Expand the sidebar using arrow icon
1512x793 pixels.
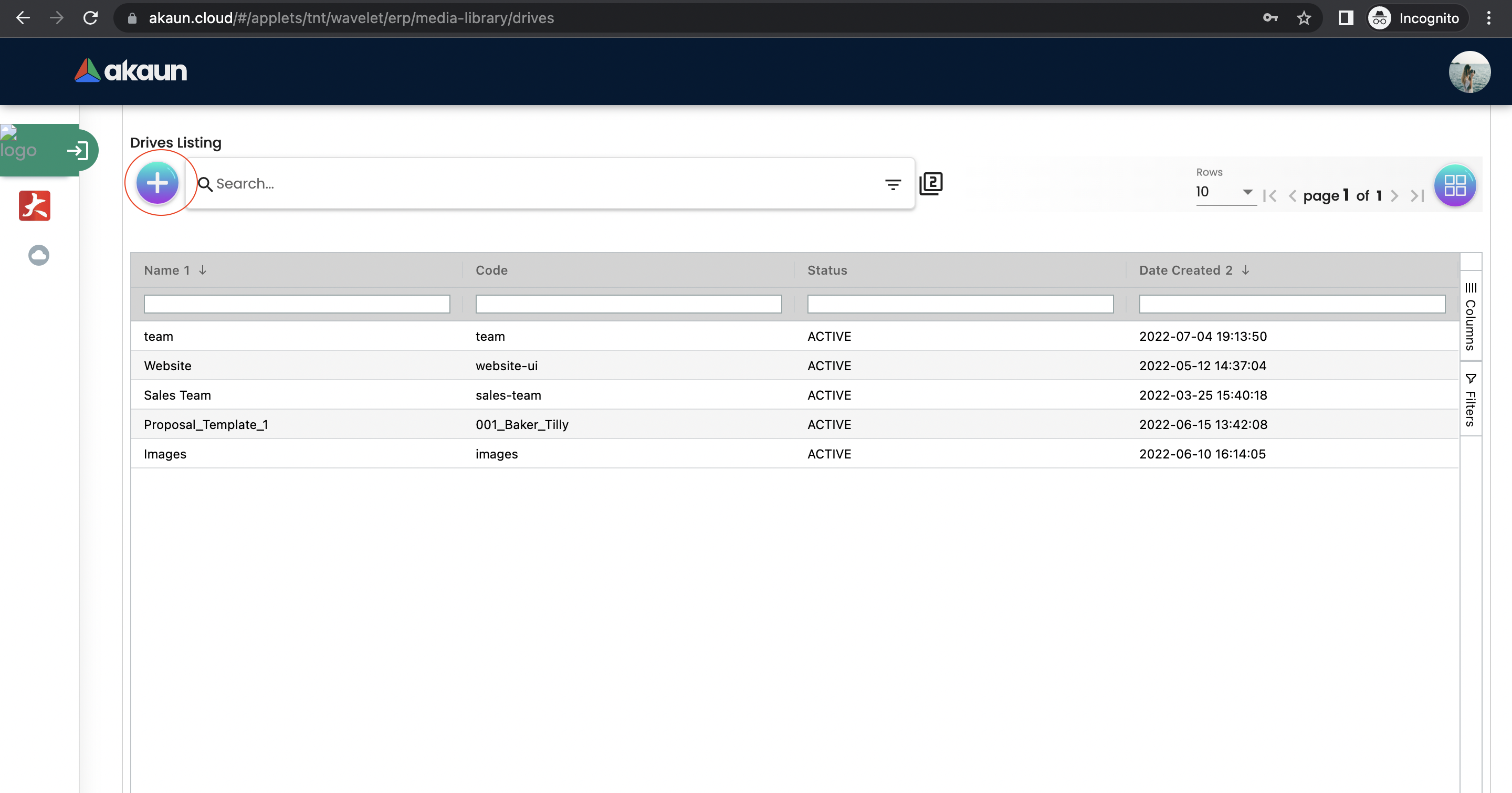pos(78,151)
